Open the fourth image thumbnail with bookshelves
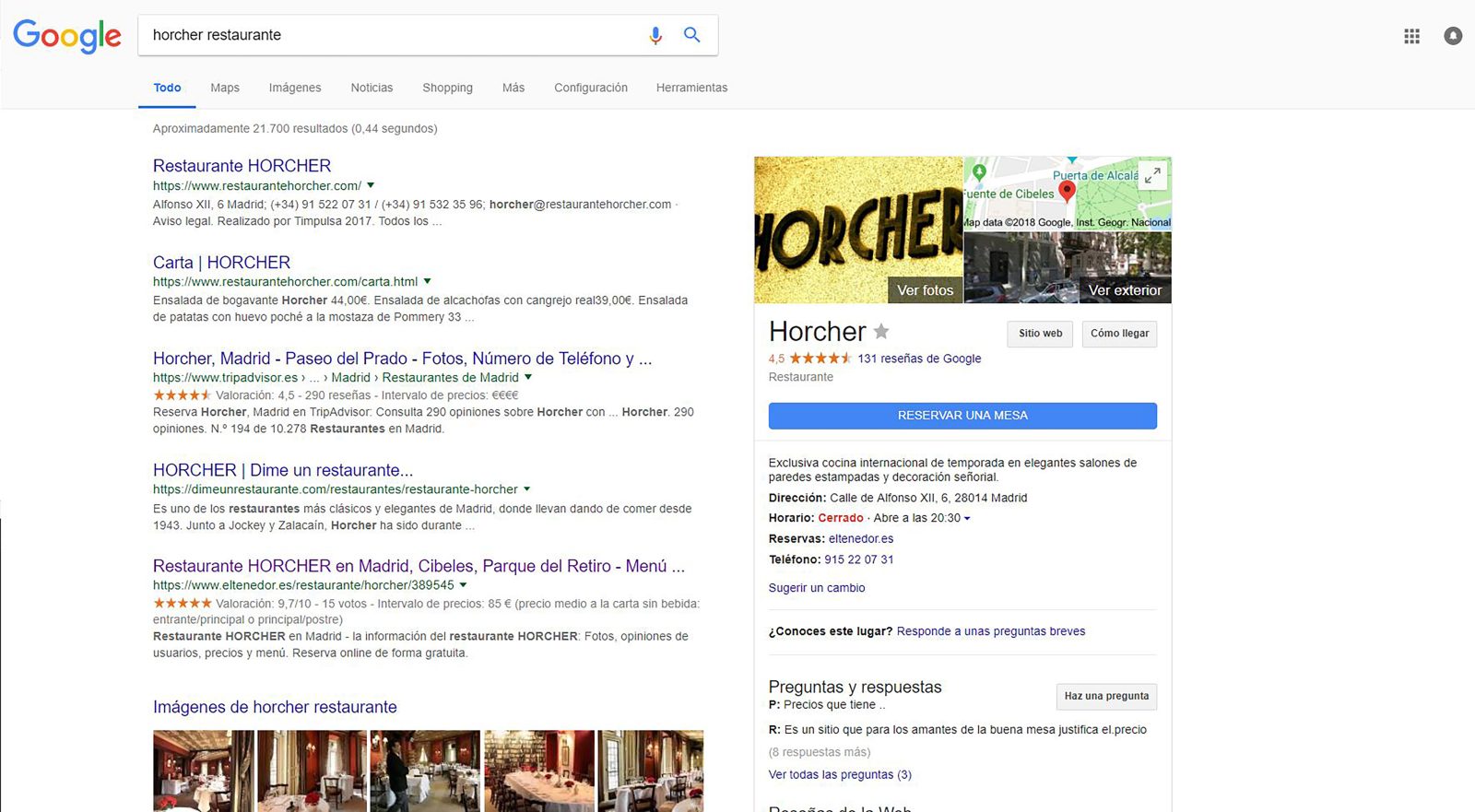The image size is (1475, 812). pos(539,771)
